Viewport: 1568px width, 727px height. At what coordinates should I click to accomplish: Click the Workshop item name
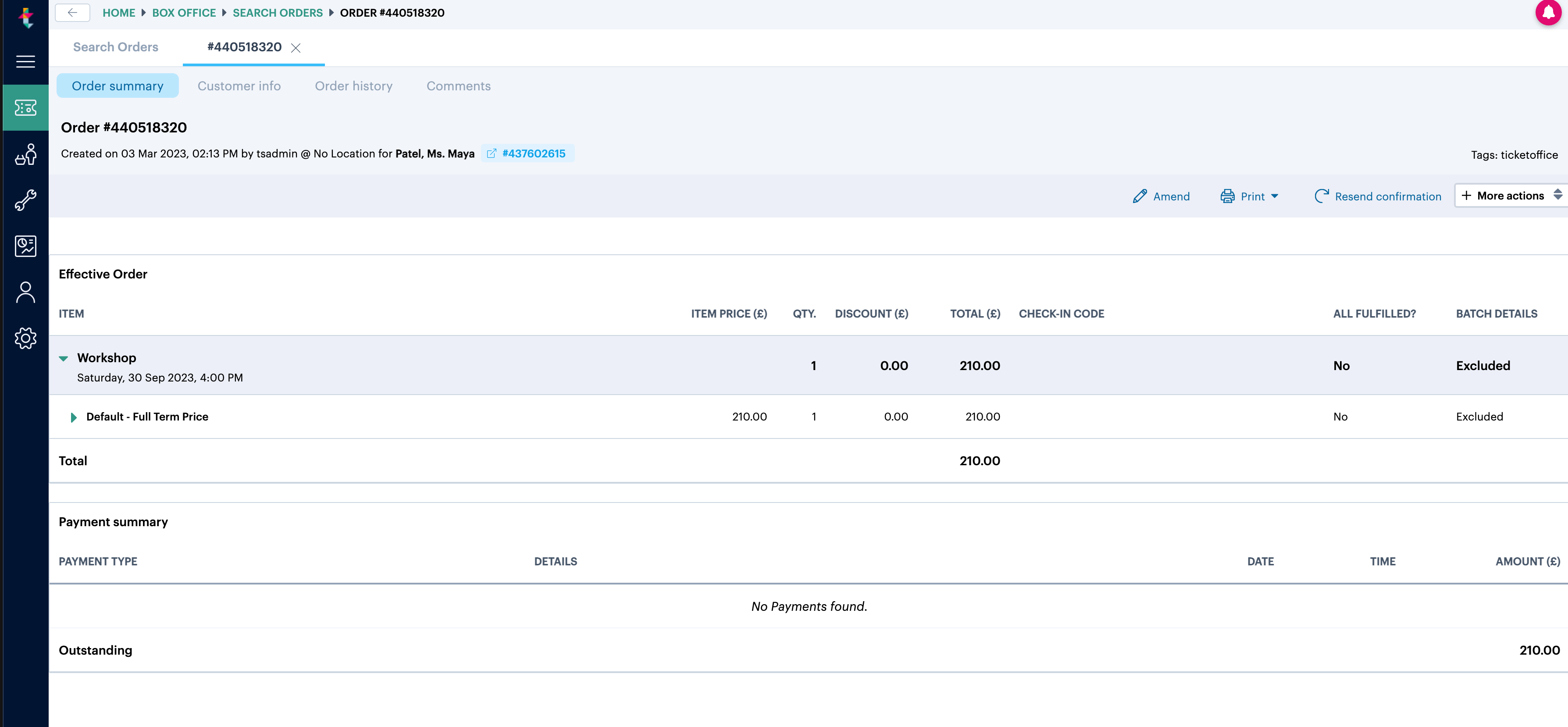pos(107,358)
